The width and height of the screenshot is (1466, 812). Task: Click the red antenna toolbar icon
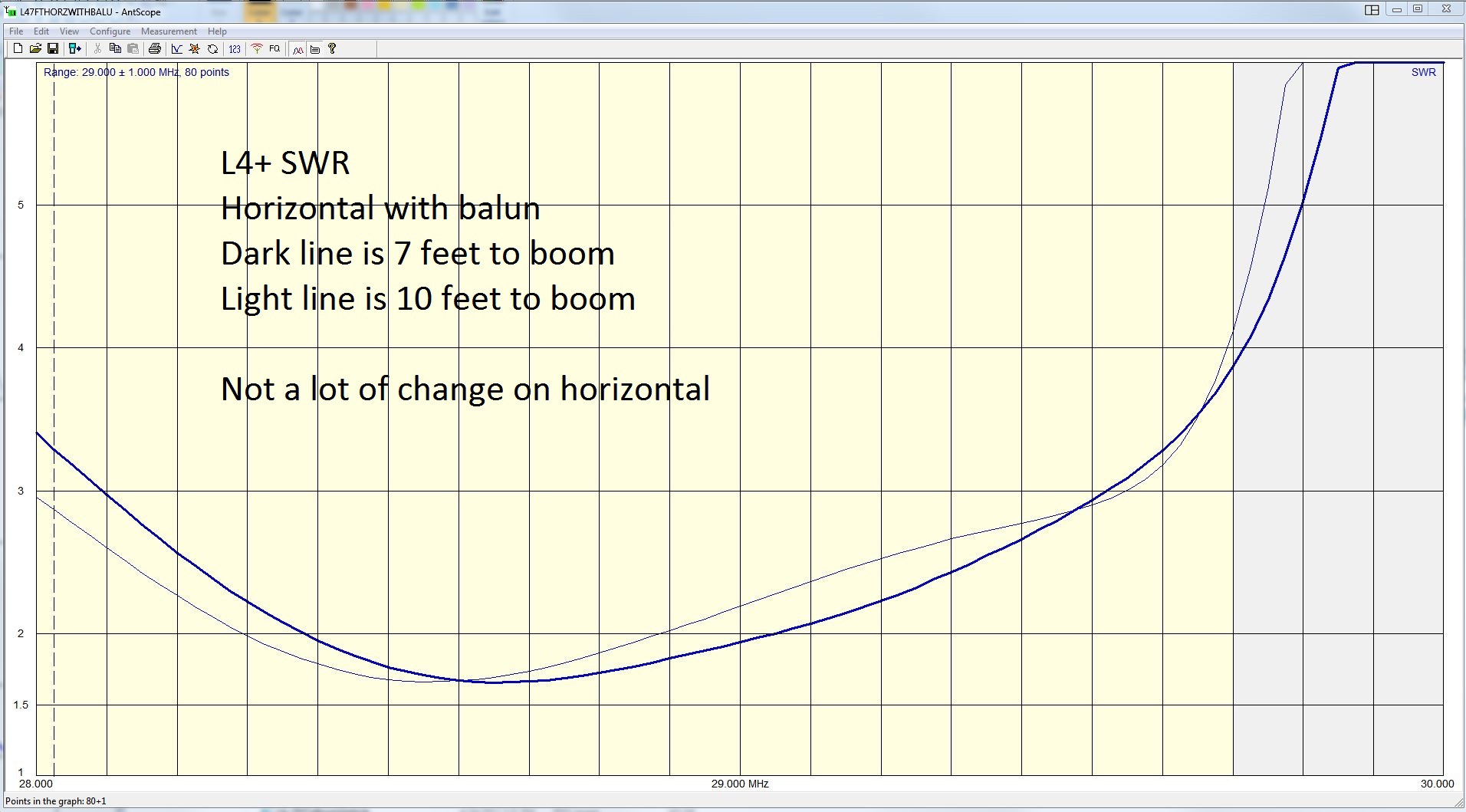click(x=257, y=48)
